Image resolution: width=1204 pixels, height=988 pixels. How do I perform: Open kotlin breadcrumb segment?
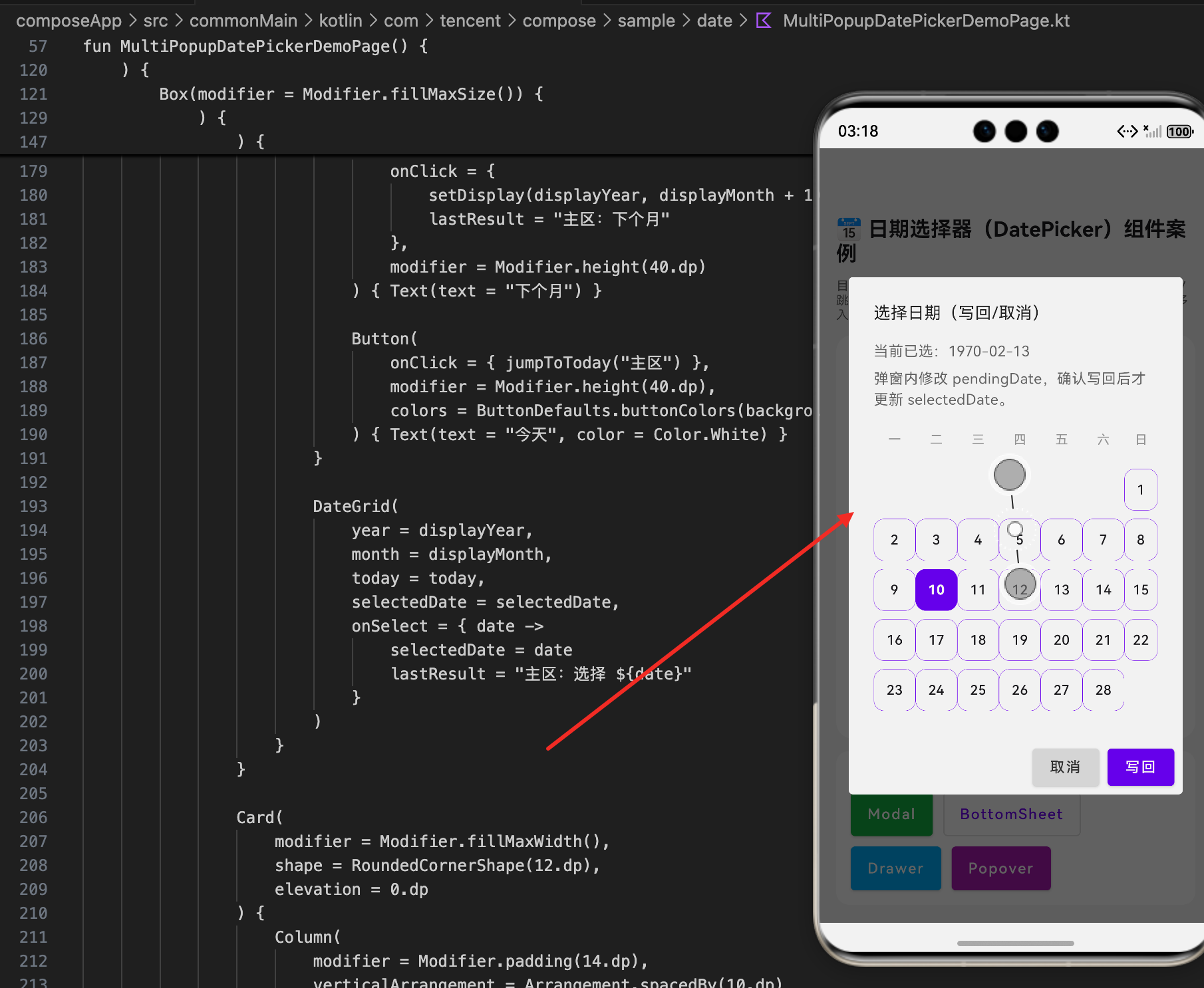[341, 21]
